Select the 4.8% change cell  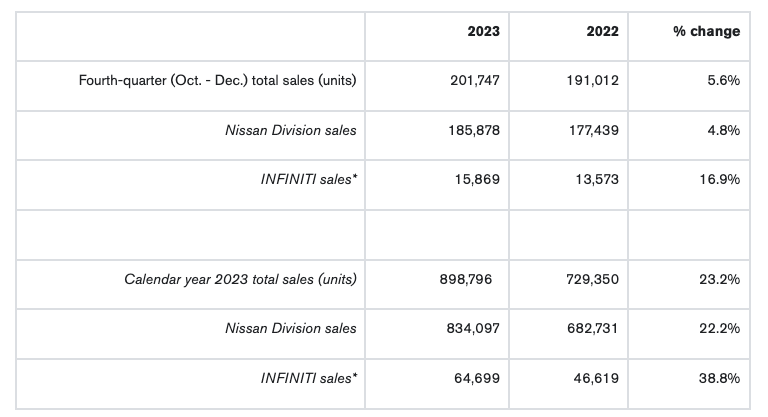(722, 130)
